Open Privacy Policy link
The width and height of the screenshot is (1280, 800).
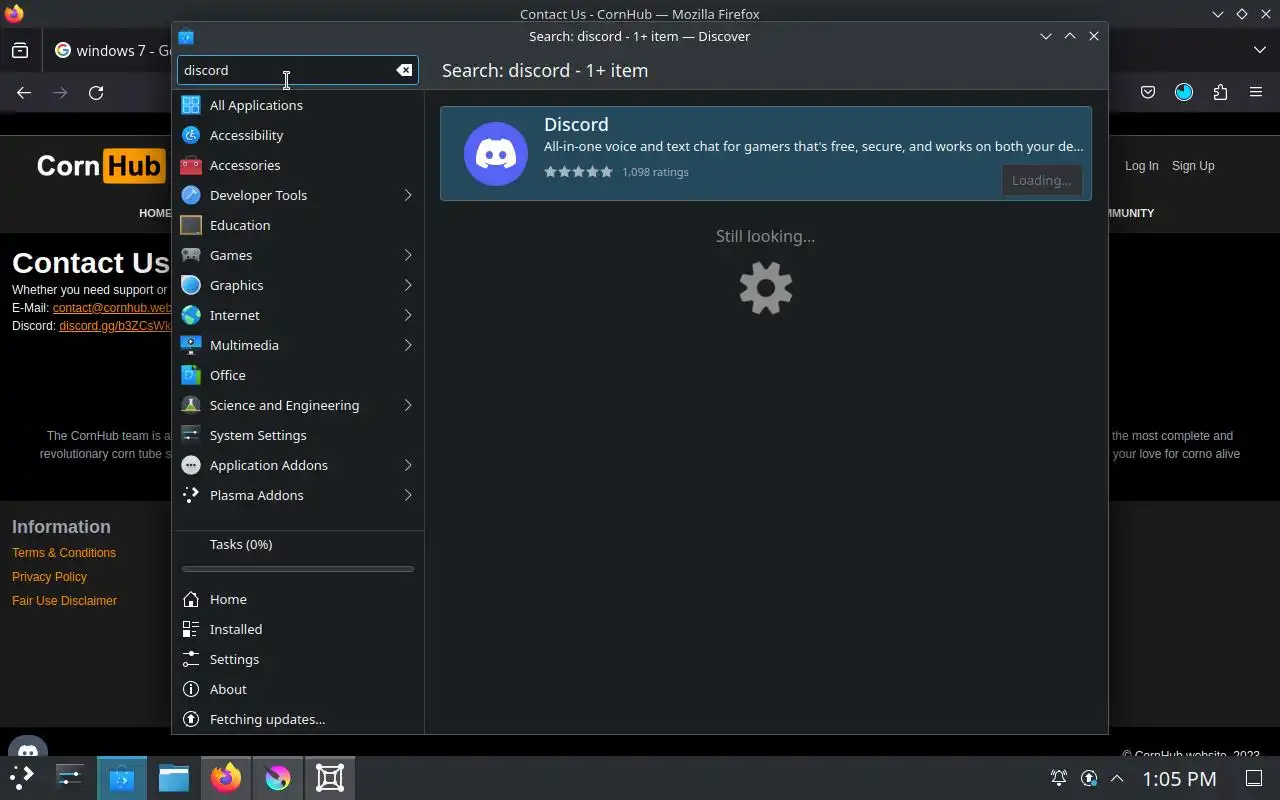49,577
